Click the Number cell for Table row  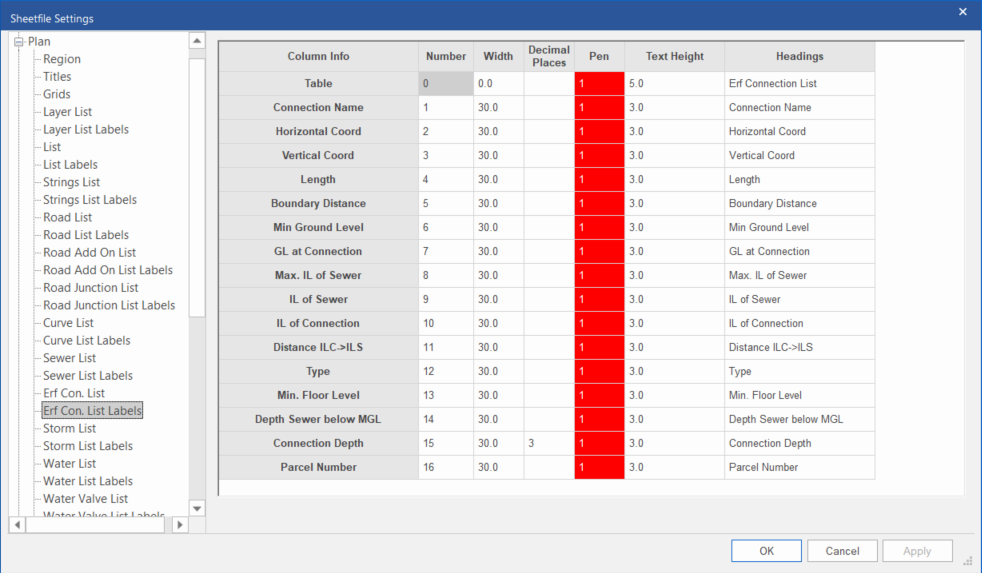[445, 84]
